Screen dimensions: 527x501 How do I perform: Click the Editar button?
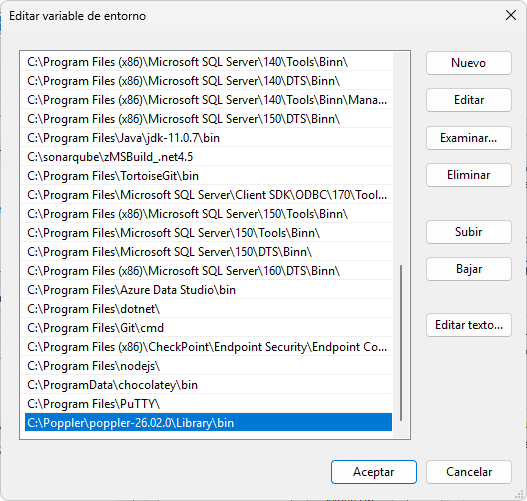[469, 100]
